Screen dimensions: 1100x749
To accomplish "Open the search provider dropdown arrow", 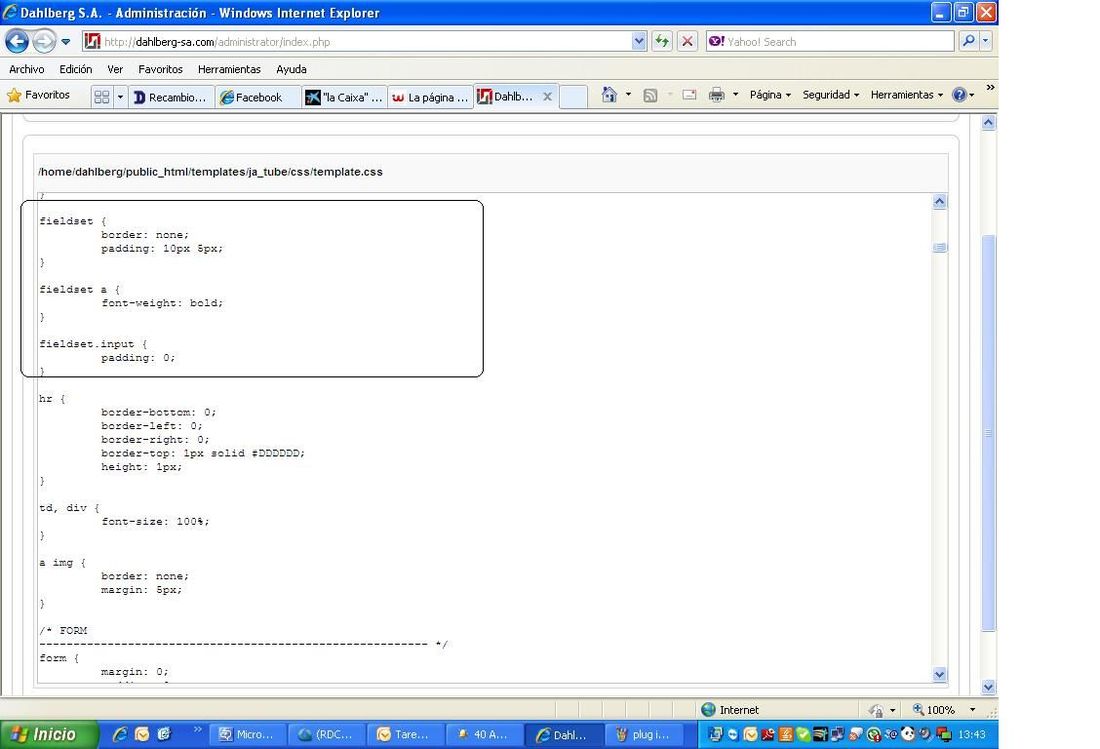I will (x=986, y=41).
